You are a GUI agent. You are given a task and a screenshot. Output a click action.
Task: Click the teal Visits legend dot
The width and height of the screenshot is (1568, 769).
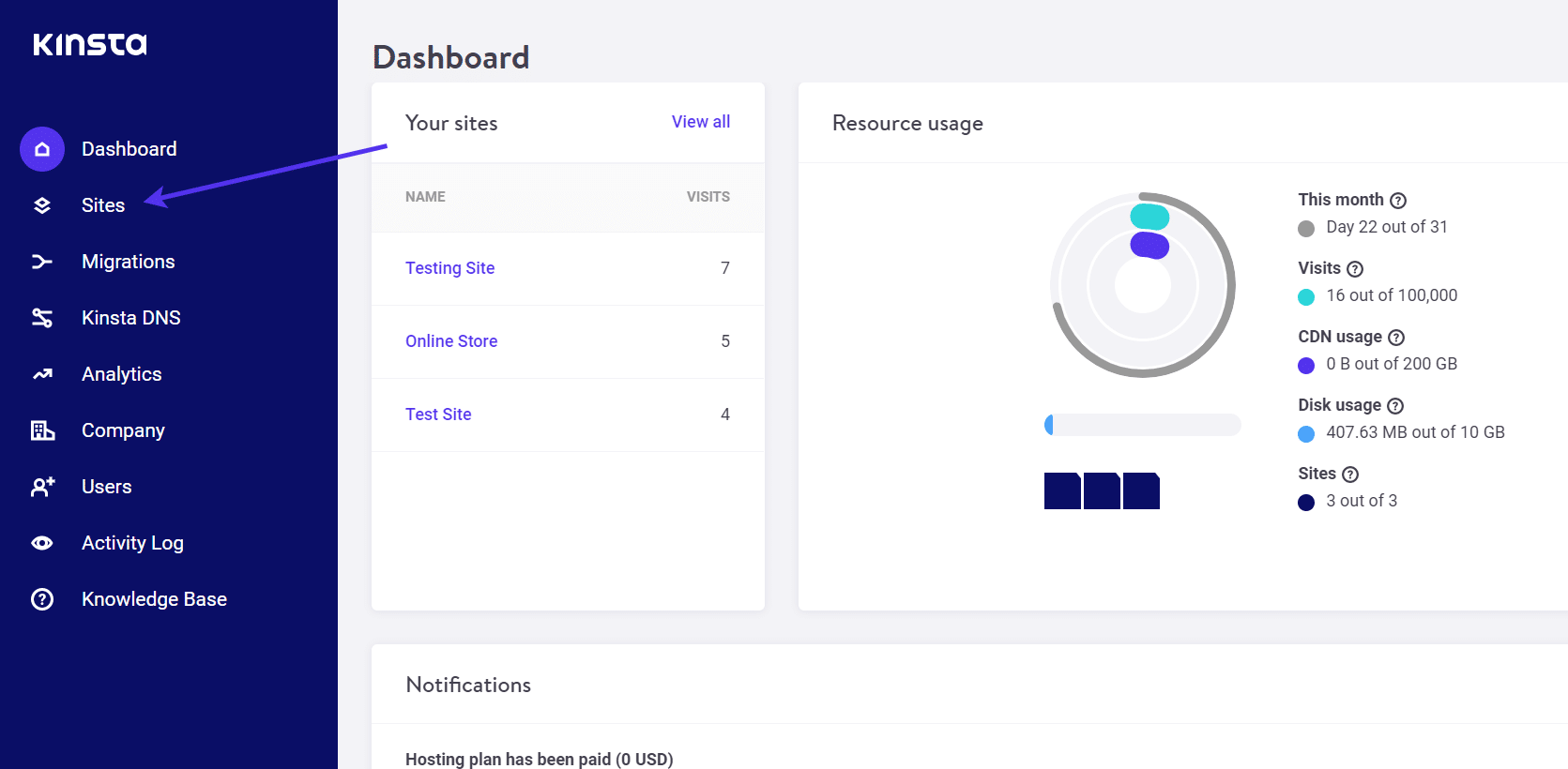[1306, 297]
